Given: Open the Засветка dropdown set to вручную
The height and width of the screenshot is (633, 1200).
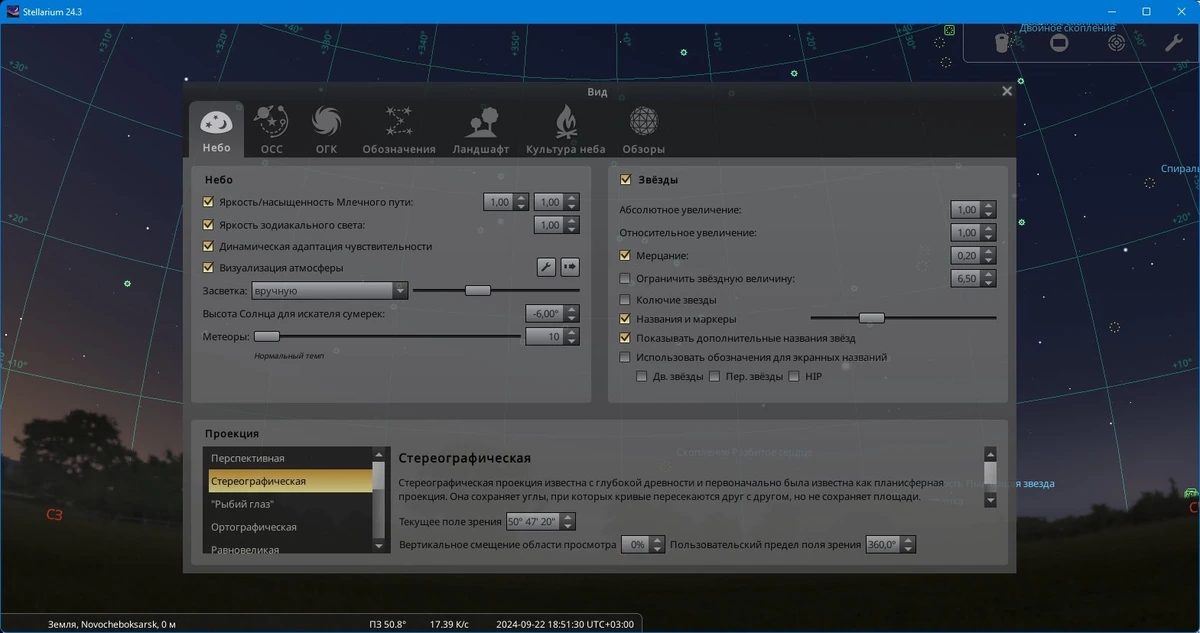Looking at the screenshot, I should click(x=330, y=290).
